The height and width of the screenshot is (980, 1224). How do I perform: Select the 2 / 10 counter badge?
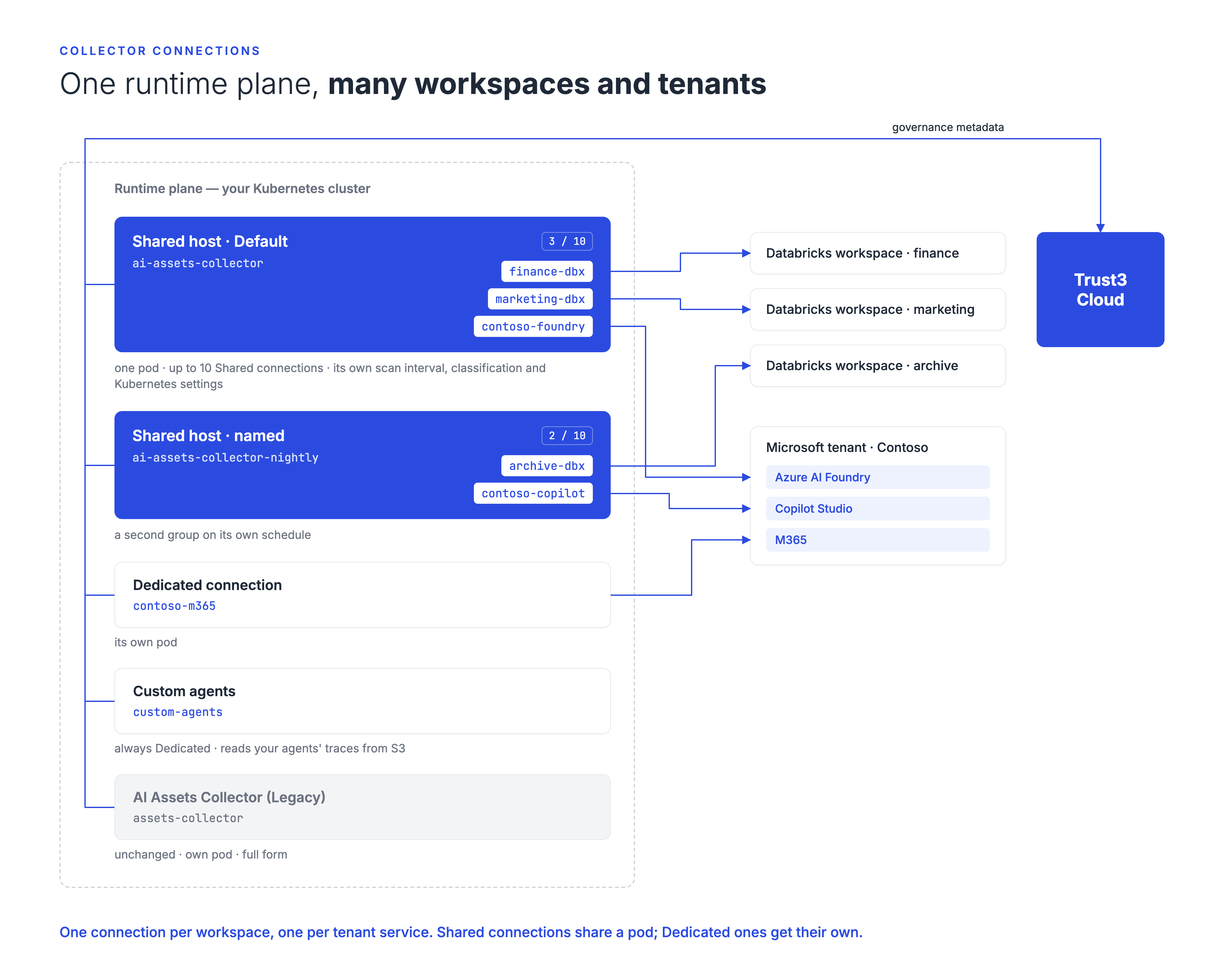tap(567, 435)
